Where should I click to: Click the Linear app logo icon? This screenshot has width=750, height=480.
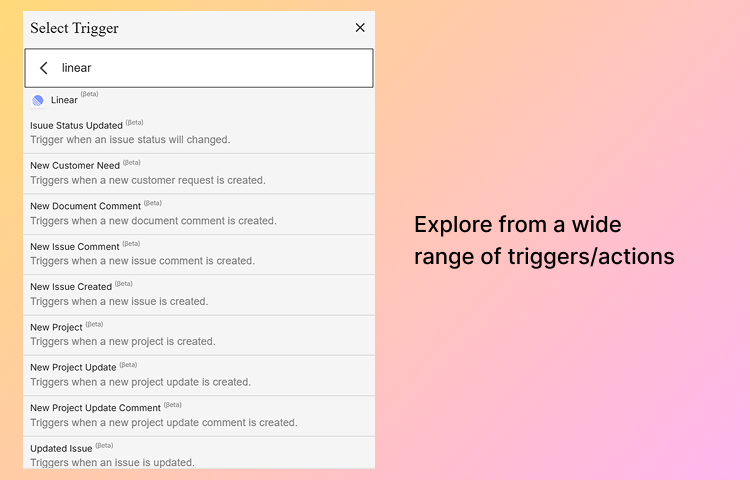click(38, 100)
